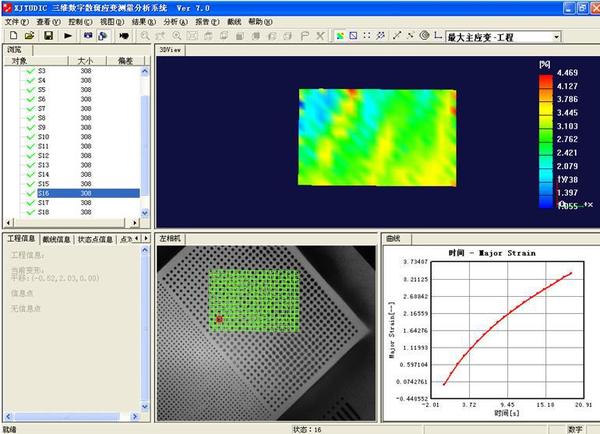The height and width of the screenshot is (434, 600).
Task: Open the 最大主应变-工程 result dropdown
Action: click(556, 37)
